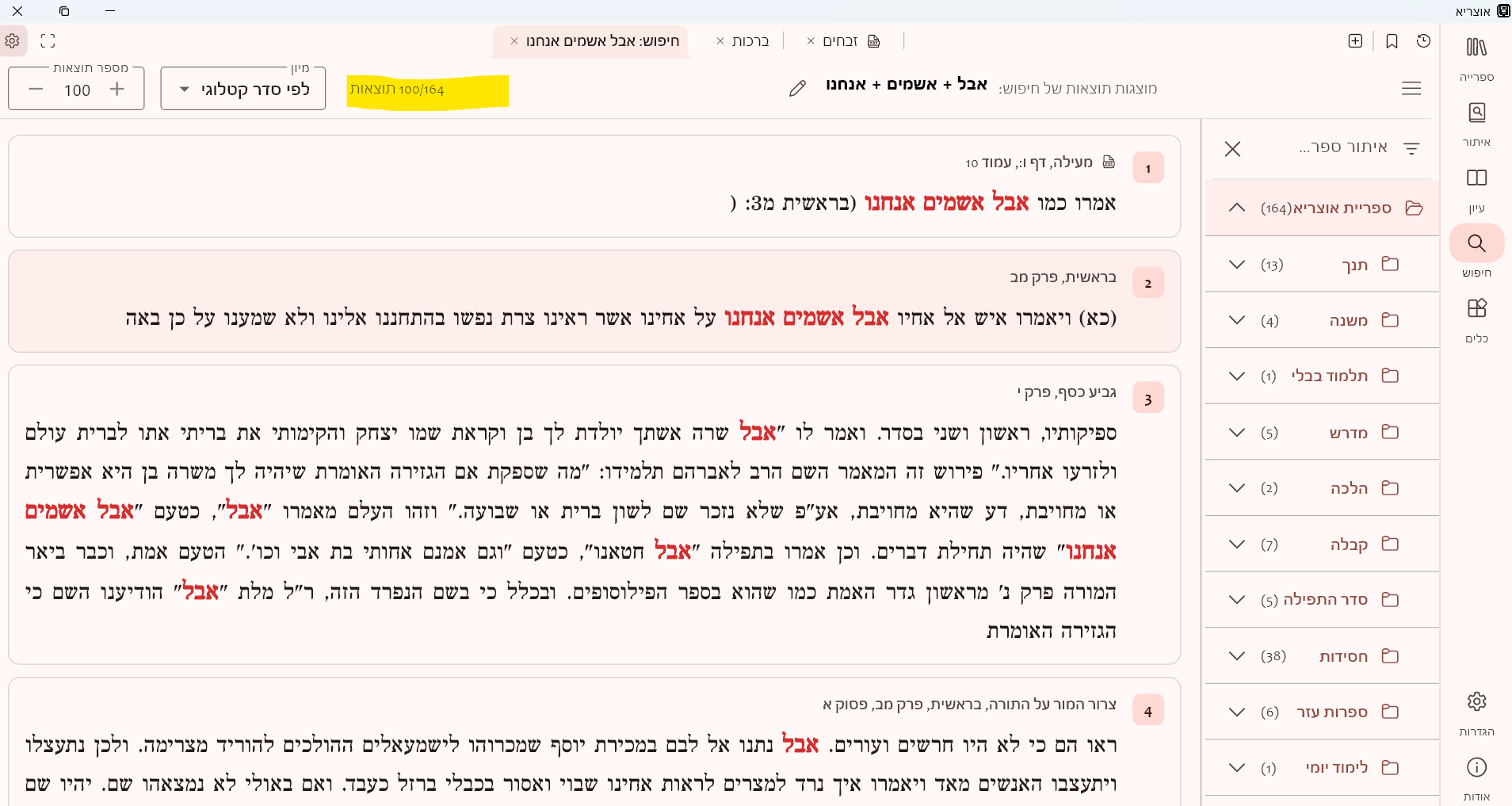1512x806 pixels.
Task: Toggle fullscreen mode via top-left icon
Action: [48, 40]
